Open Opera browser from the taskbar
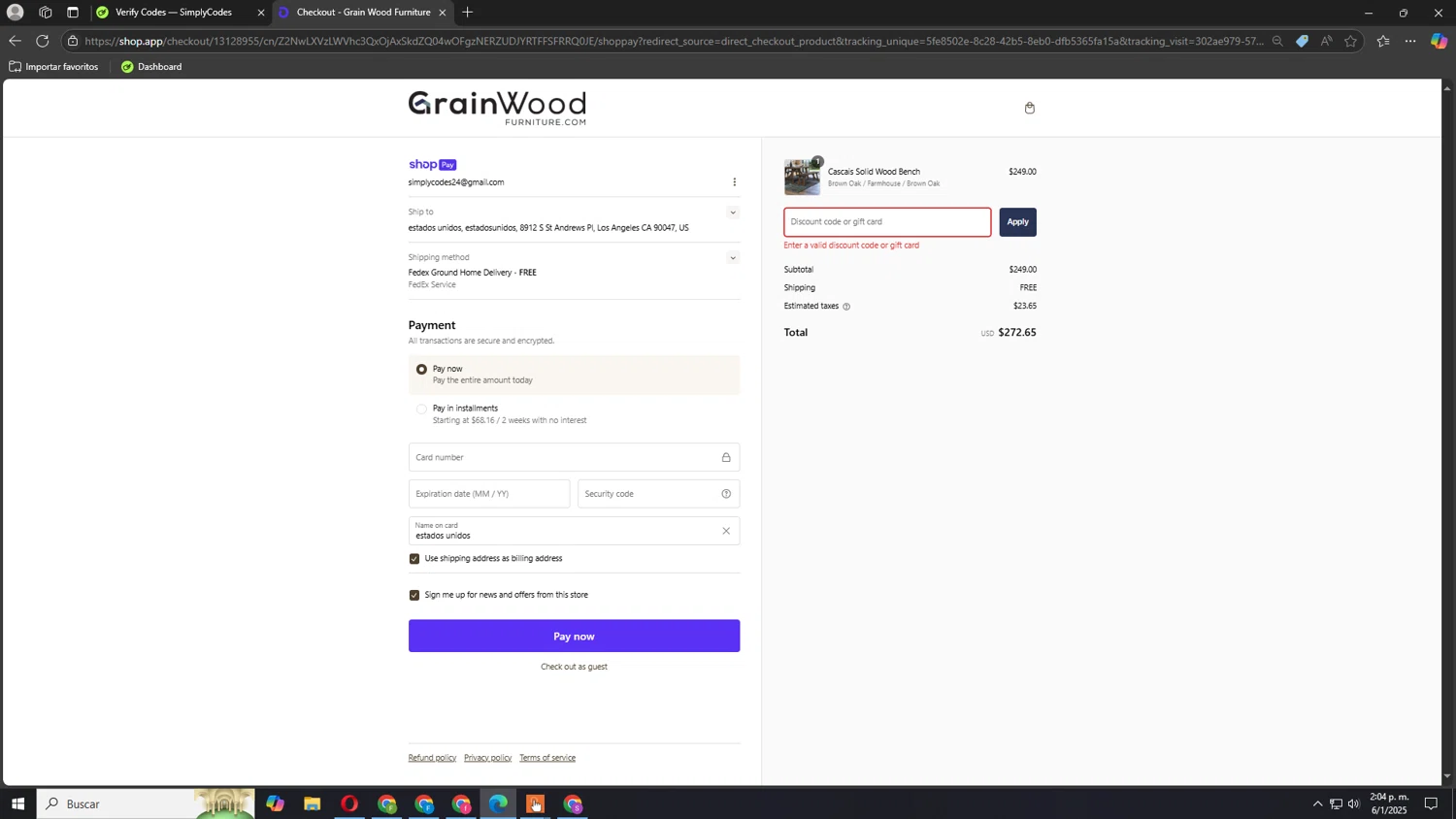Viewport: 1456px width, 819px height. click(349, 803)
